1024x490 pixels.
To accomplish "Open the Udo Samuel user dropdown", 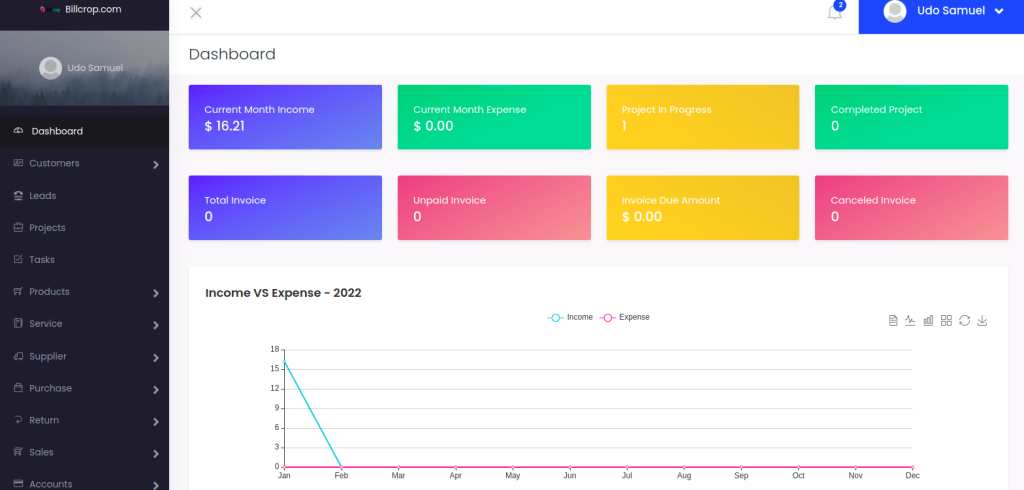I will 940,11.
